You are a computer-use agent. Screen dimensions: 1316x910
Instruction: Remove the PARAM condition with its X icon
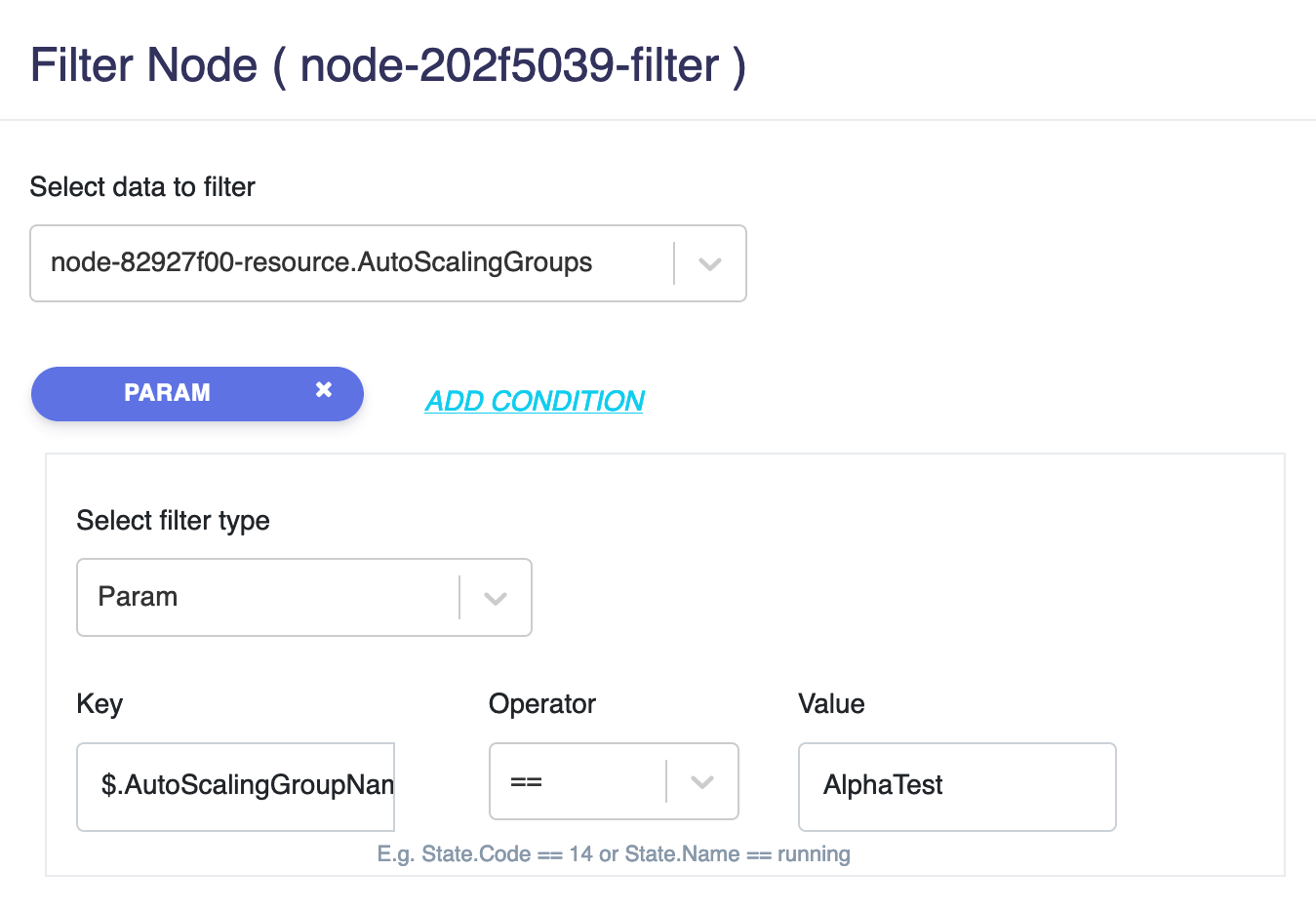324,390
